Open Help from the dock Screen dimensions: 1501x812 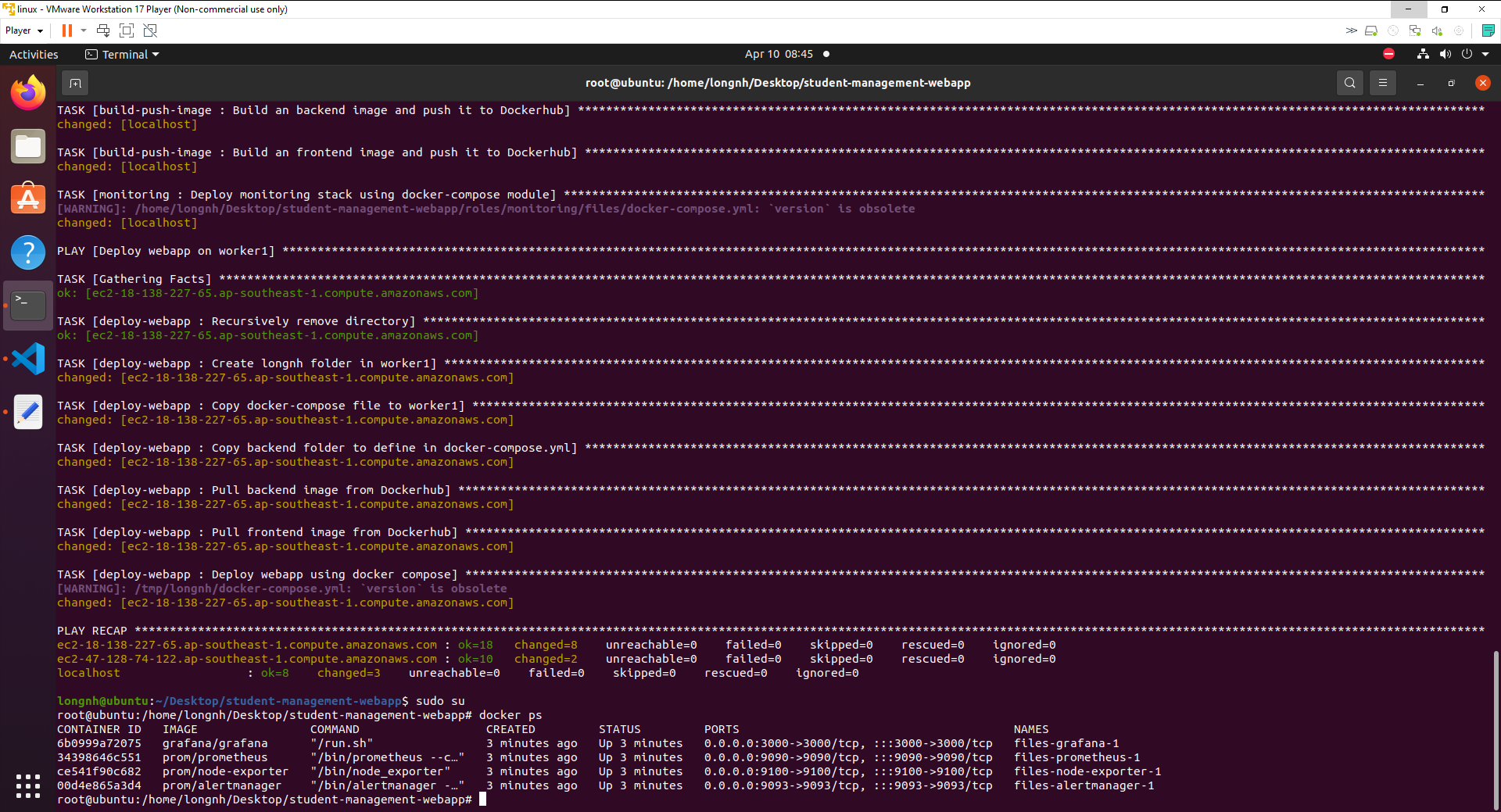[x=28, y=252]
